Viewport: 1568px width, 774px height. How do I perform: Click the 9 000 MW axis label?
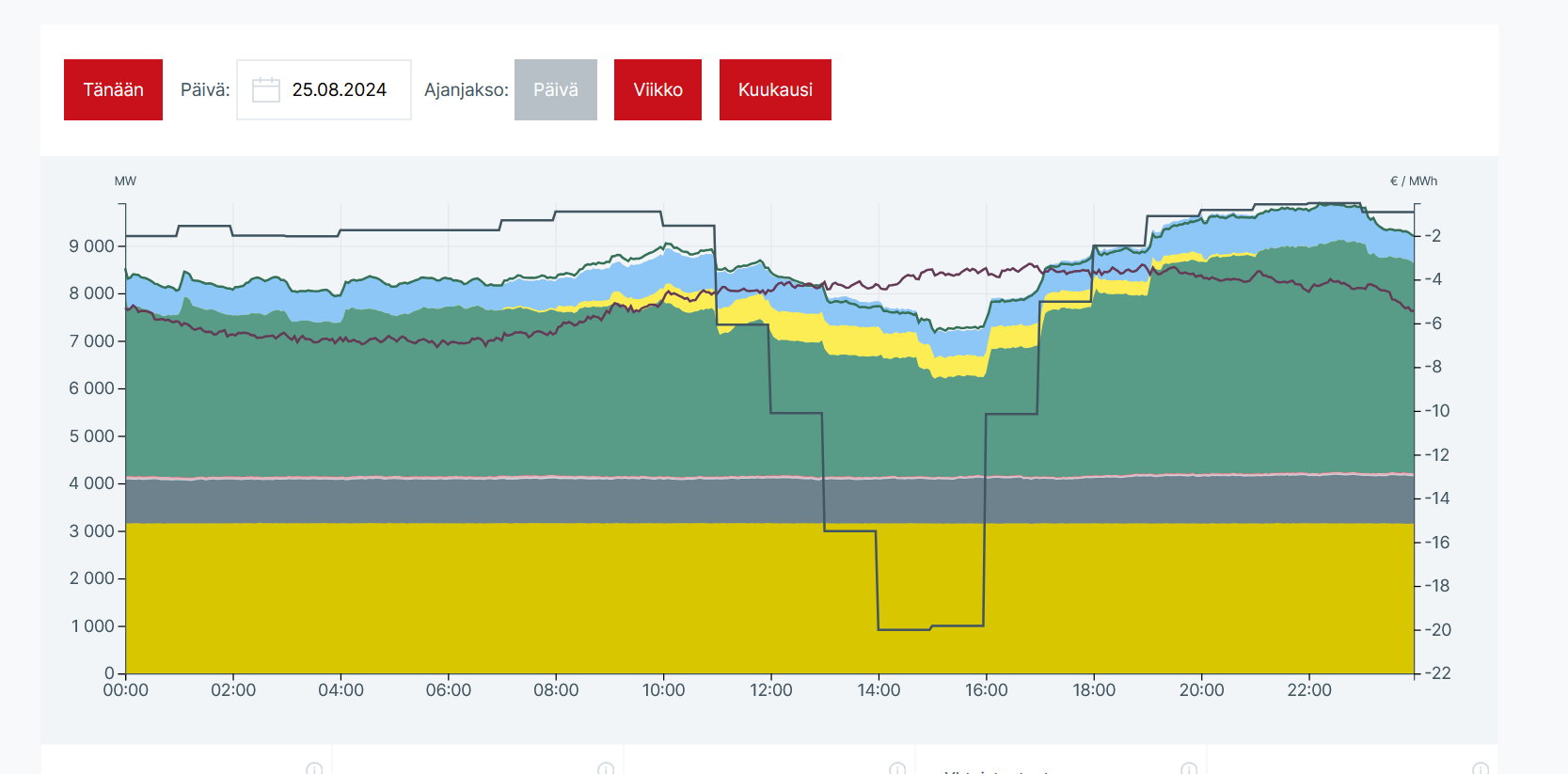click(x=91, y=246)
